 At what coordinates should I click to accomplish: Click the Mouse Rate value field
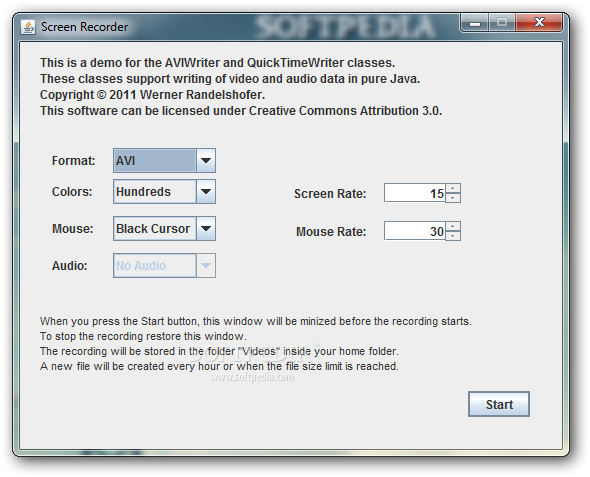click(x=415, y=231)
